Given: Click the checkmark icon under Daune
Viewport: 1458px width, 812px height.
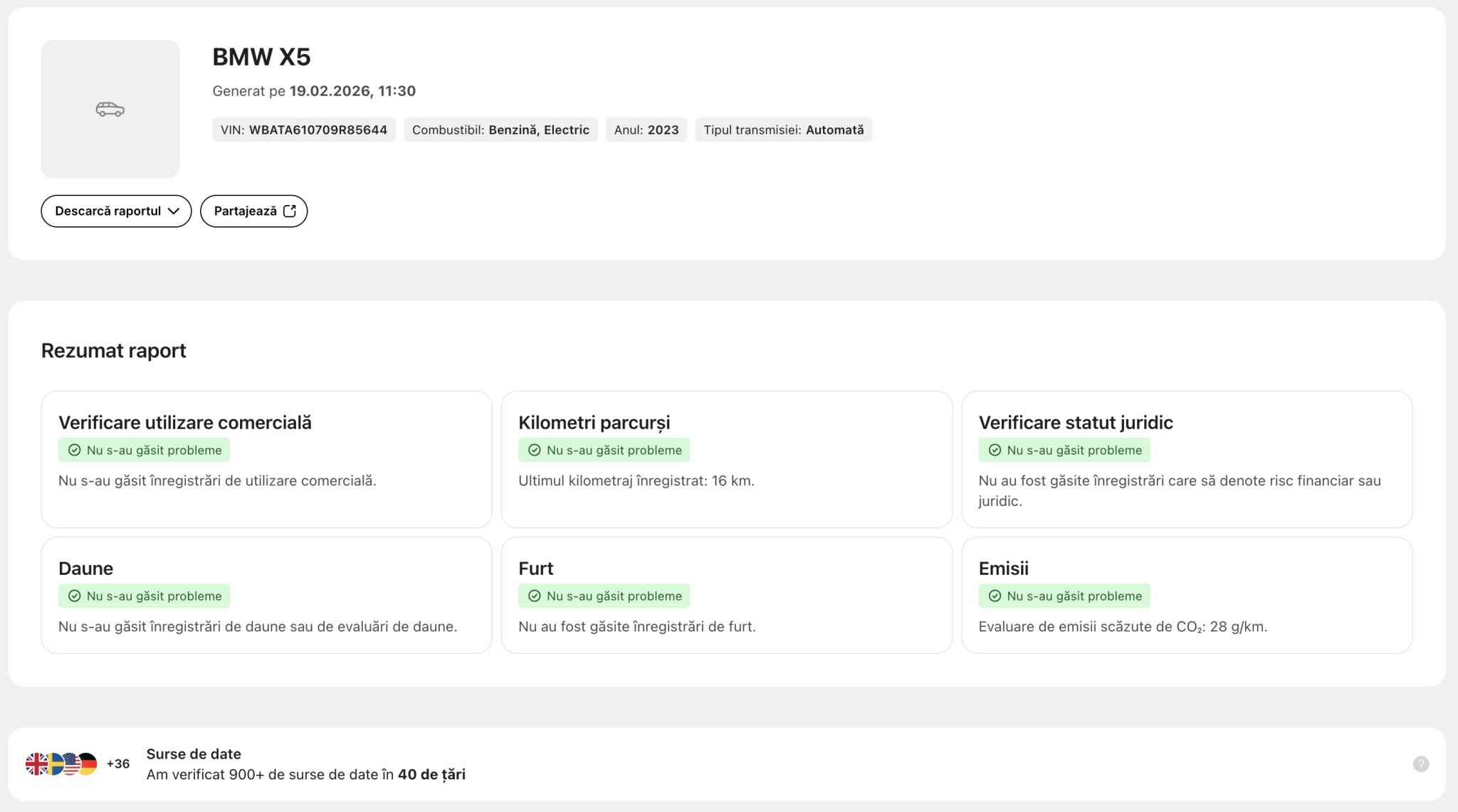Looking at the screenshot, I should point(74,596).
